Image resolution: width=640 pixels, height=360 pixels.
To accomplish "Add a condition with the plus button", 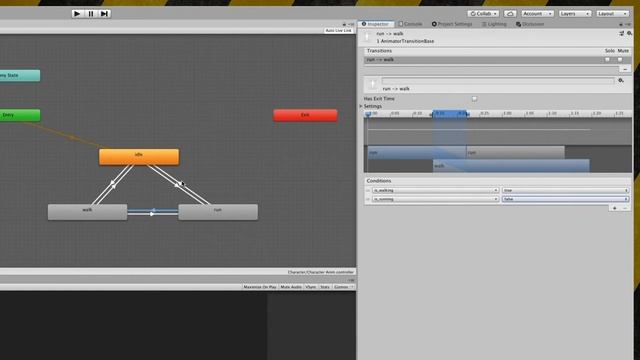I will click(614, 208).
